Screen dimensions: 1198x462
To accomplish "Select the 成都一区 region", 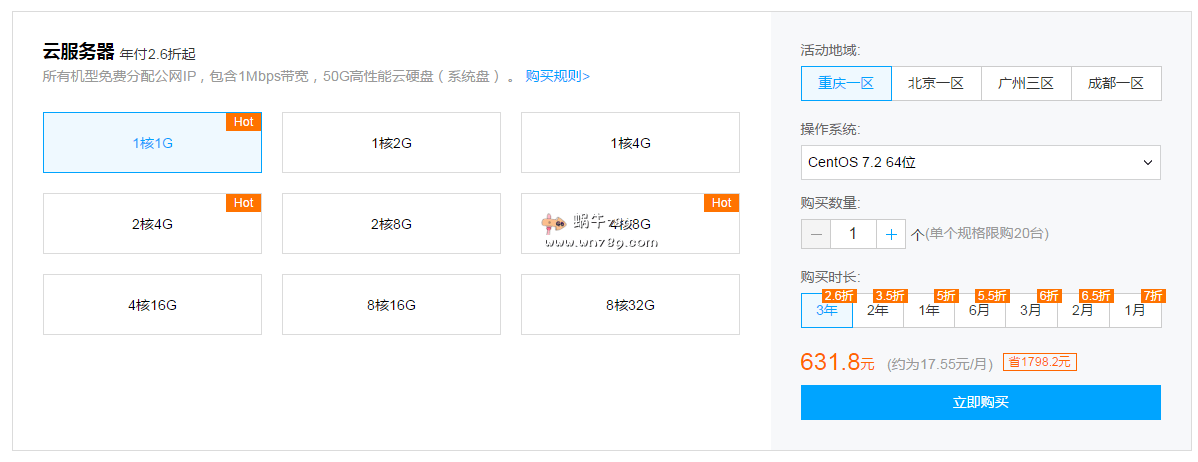I will click(x=1116, y=84).
